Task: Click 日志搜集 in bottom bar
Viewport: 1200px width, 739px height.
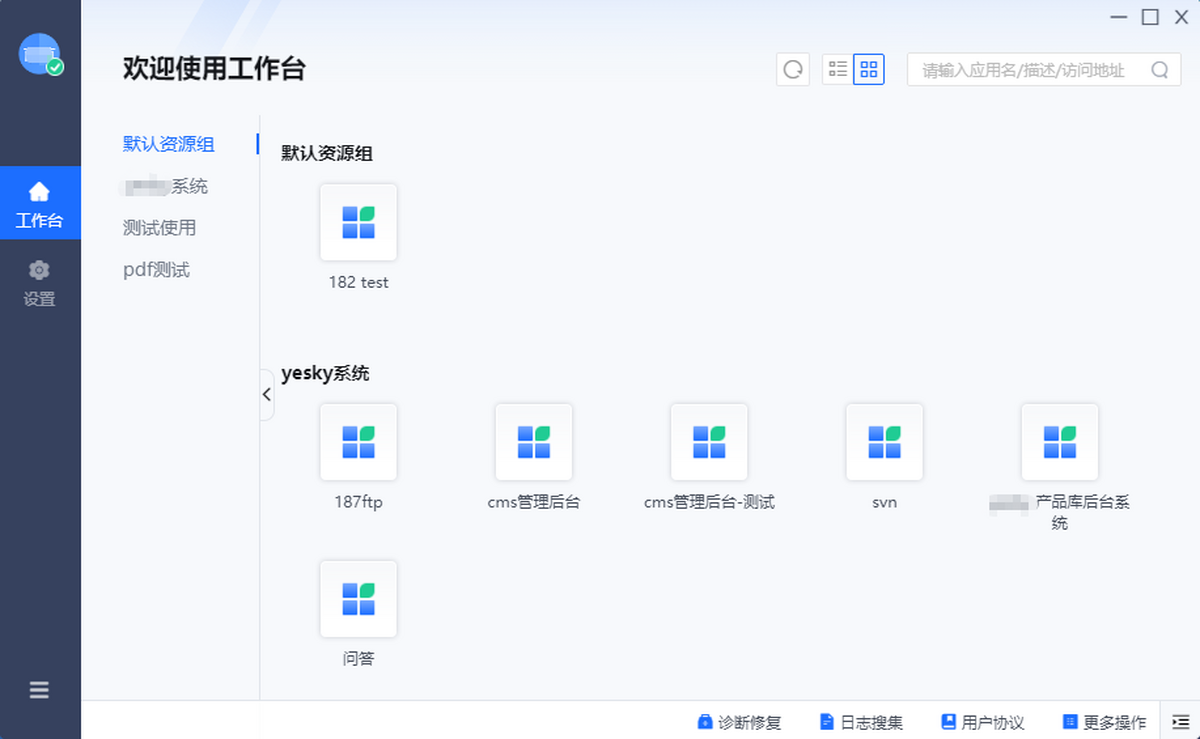Action: tap(861, 722)
